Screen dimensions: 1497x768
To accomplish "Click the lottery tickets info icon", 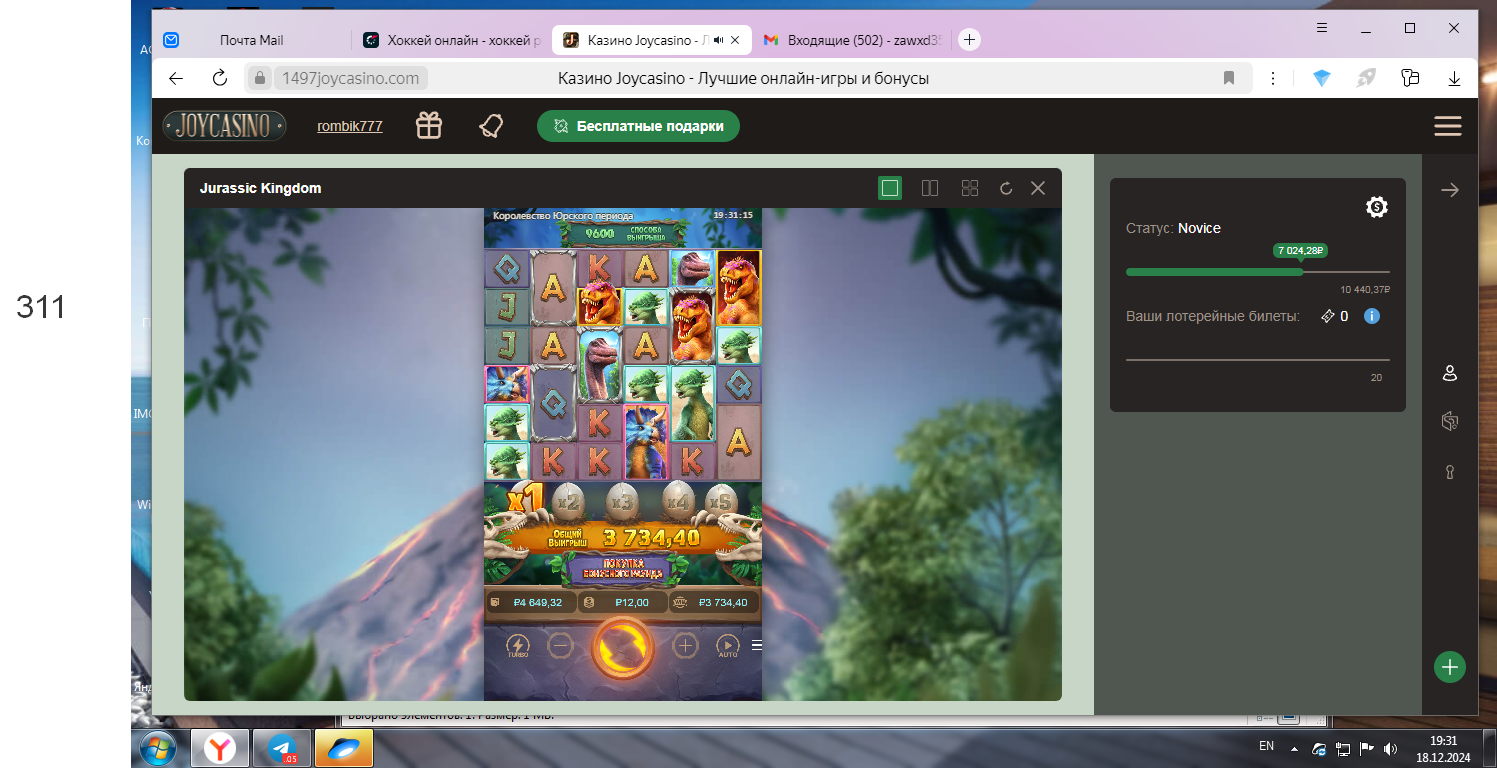I will 1372,316.
